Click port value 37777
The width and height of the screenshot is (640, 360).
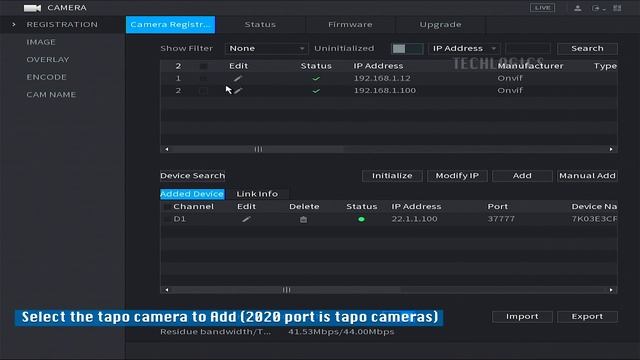[501, 219]
